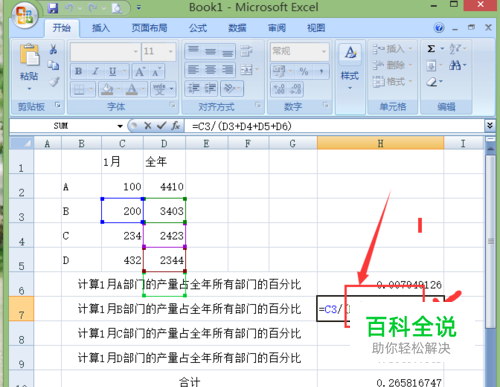The image size is (500, 387).
Task: Merge and center cells
Action: click(x=247, y=70)
